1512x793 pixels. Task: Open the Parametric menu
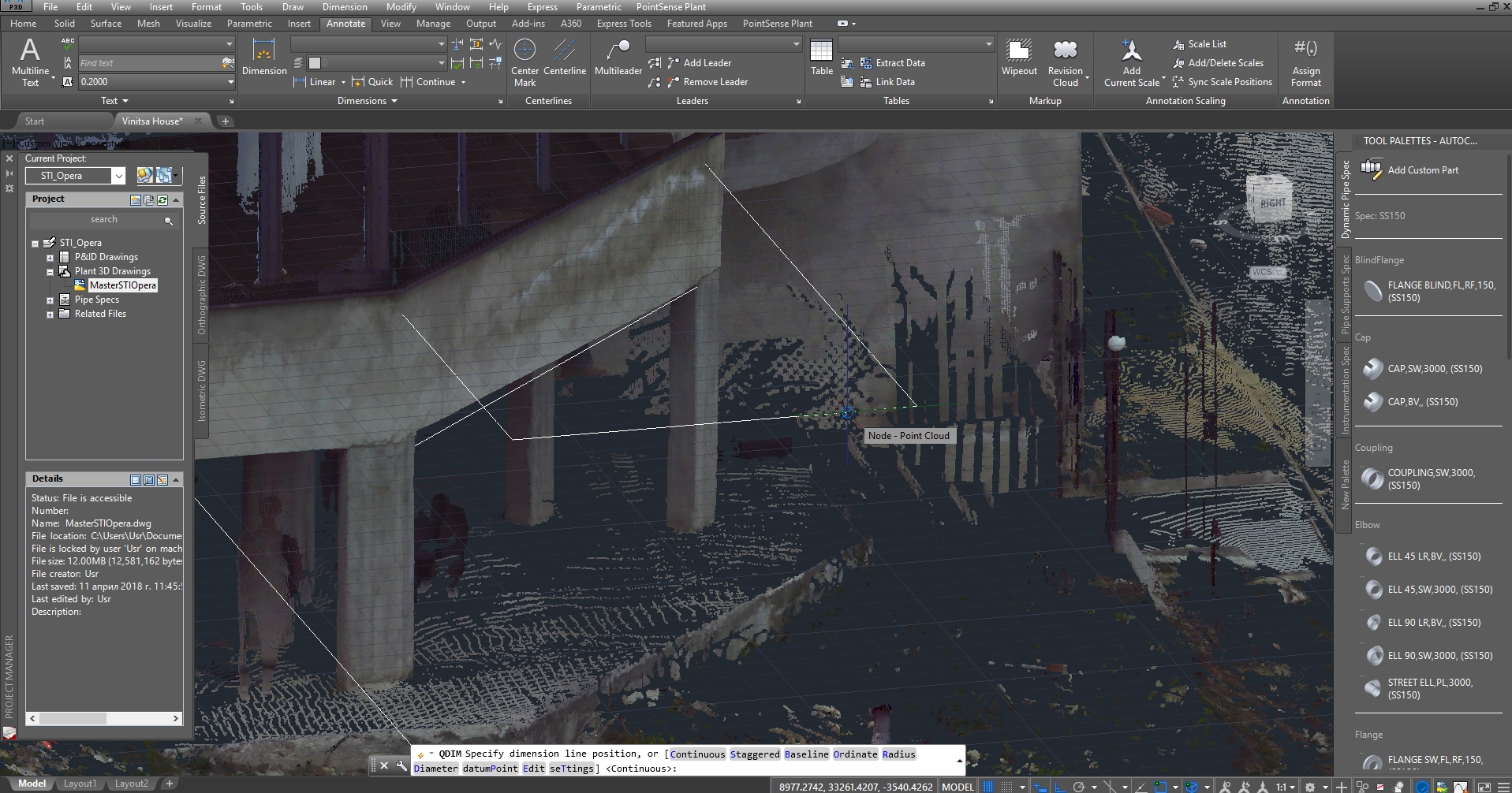(599, 7)
